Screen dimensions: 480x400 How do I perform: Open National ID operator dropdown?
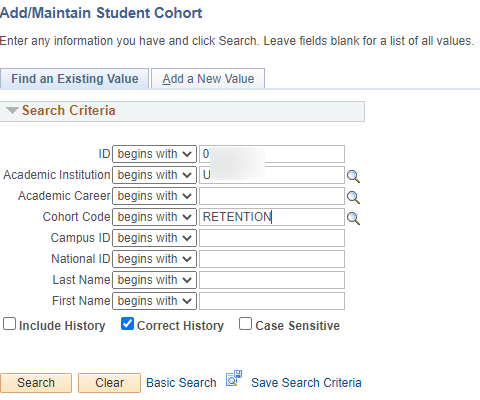coord(154,259)
